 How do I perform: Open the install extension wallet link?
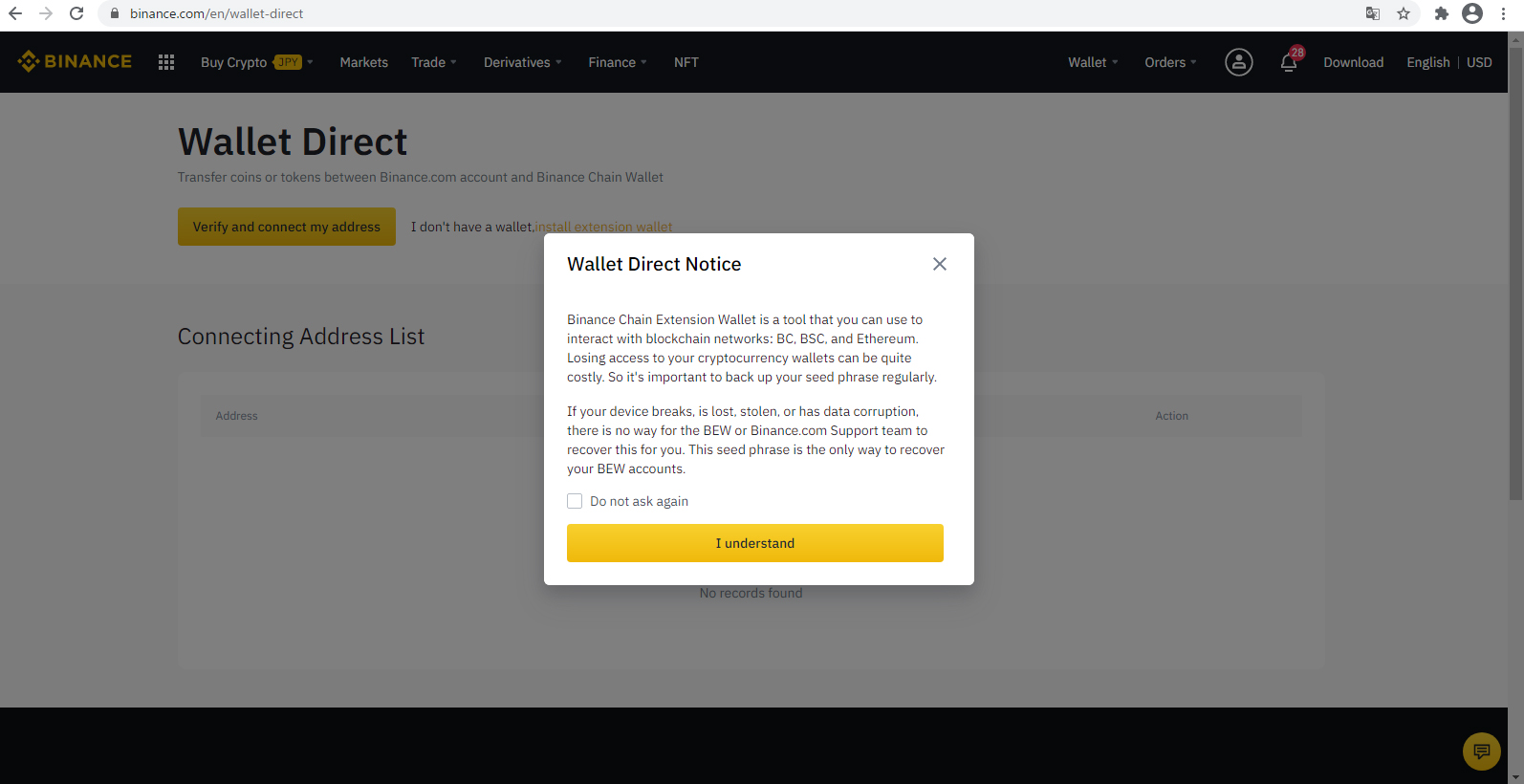603,227
